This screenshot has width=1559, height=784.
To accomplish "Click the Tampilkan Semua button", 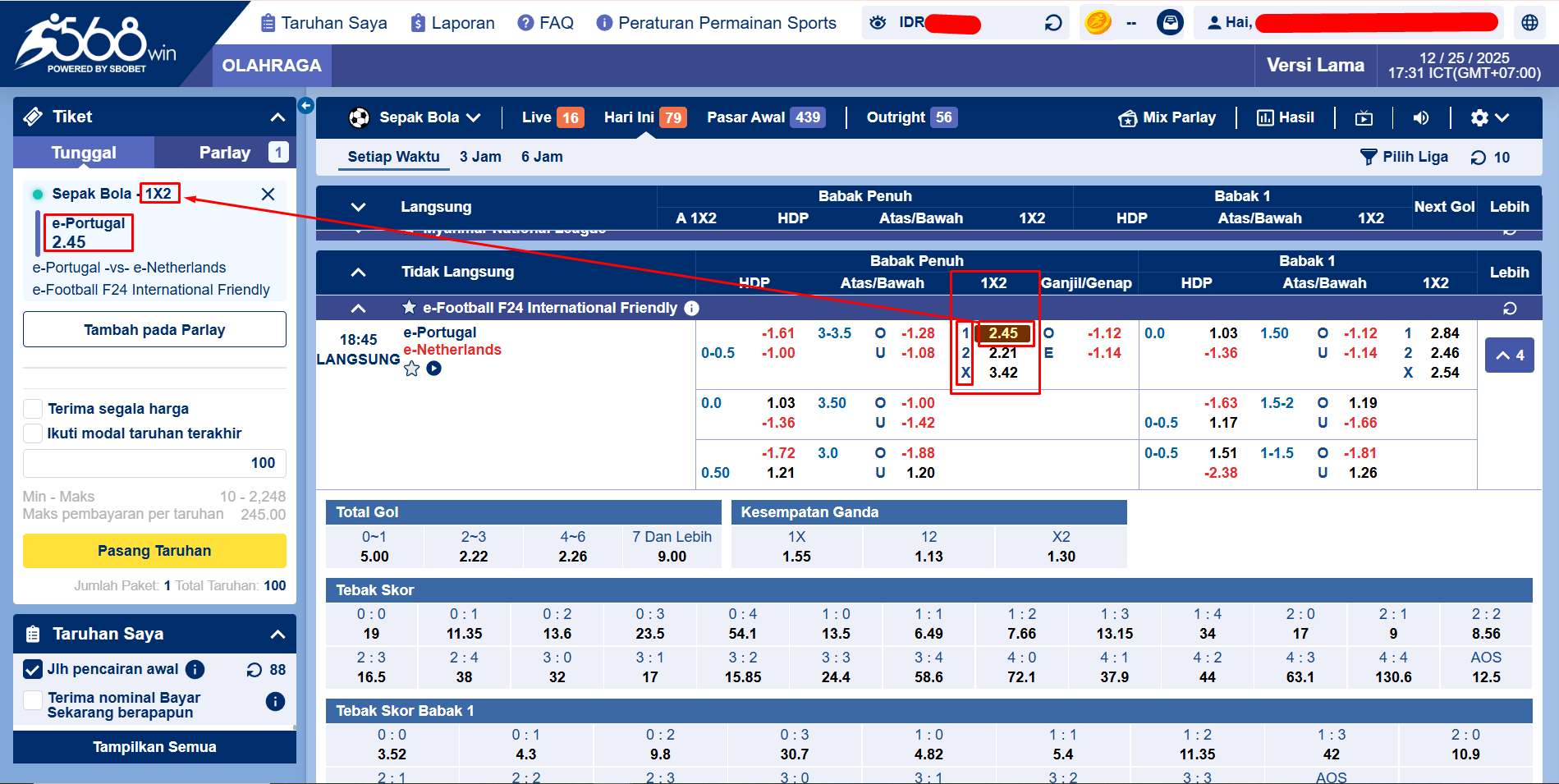I will (x=154, y=747).
